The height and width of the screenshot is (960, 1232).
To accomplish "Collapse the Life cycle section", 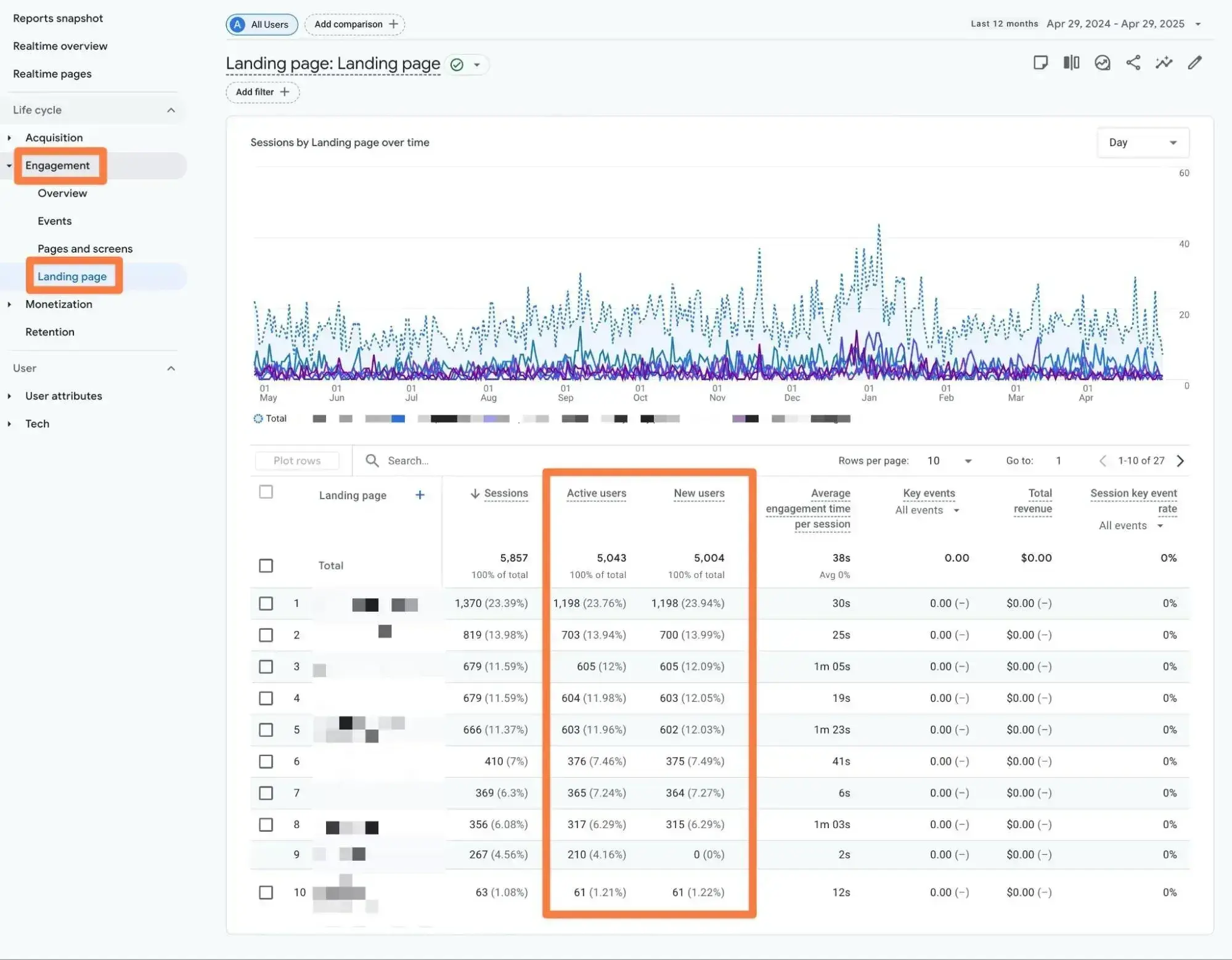I will (171, 110).
